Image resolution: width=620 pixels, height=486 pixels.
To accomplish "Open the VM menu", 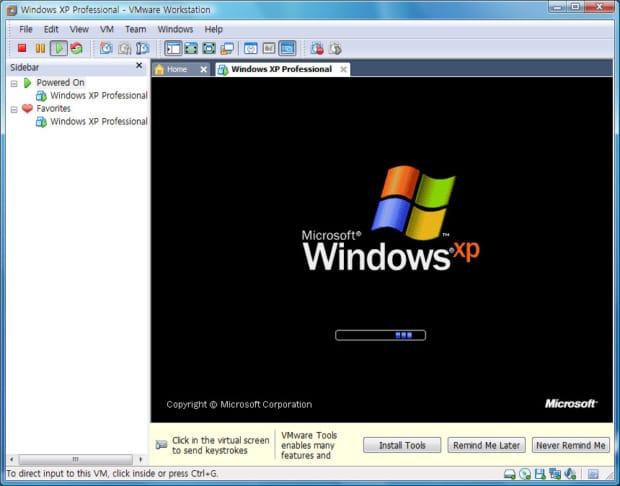I will pyautogui.click(x=106, y=29).
